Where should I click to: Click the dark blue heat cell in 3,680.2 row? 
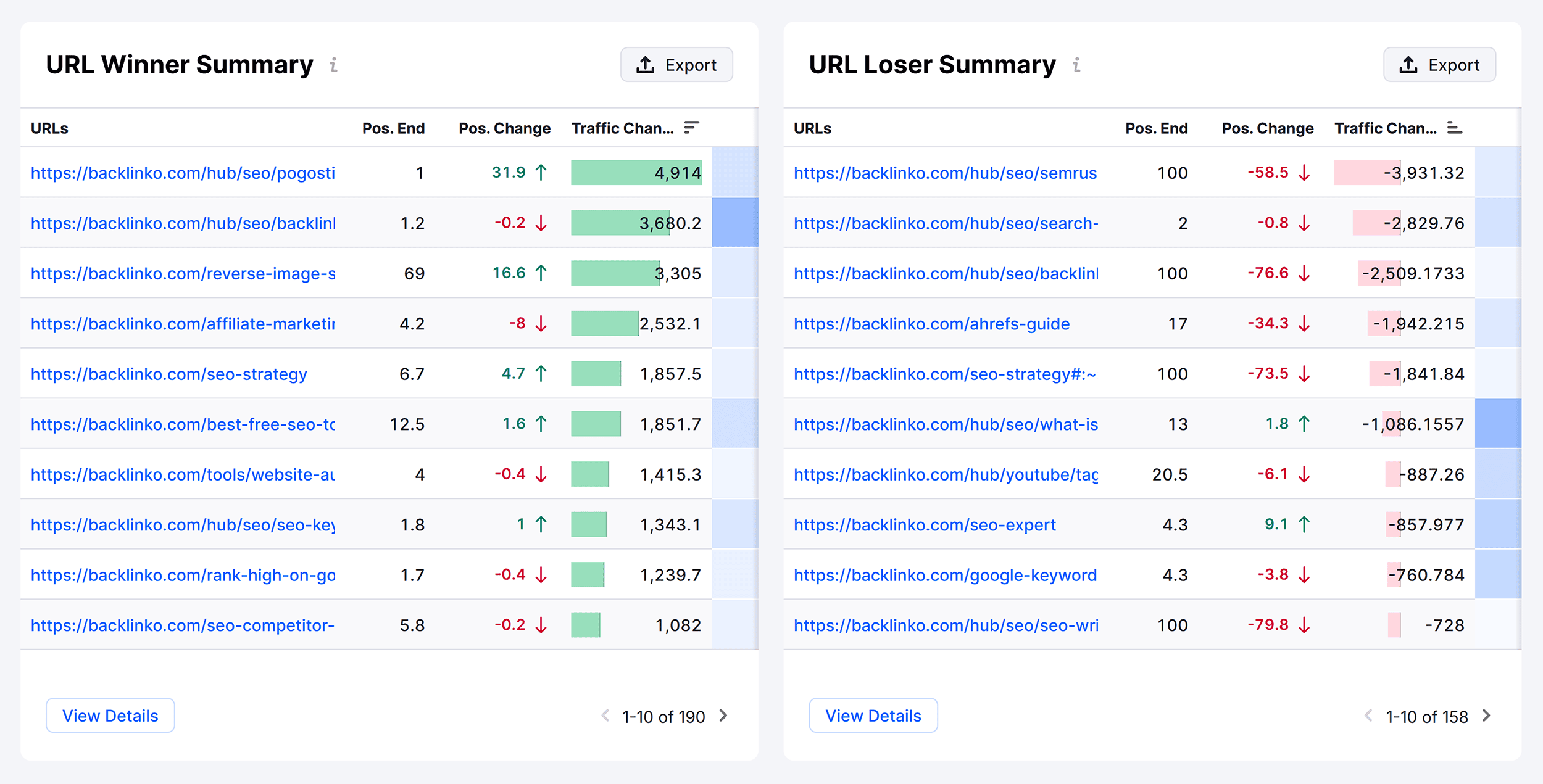coord(735,223)
